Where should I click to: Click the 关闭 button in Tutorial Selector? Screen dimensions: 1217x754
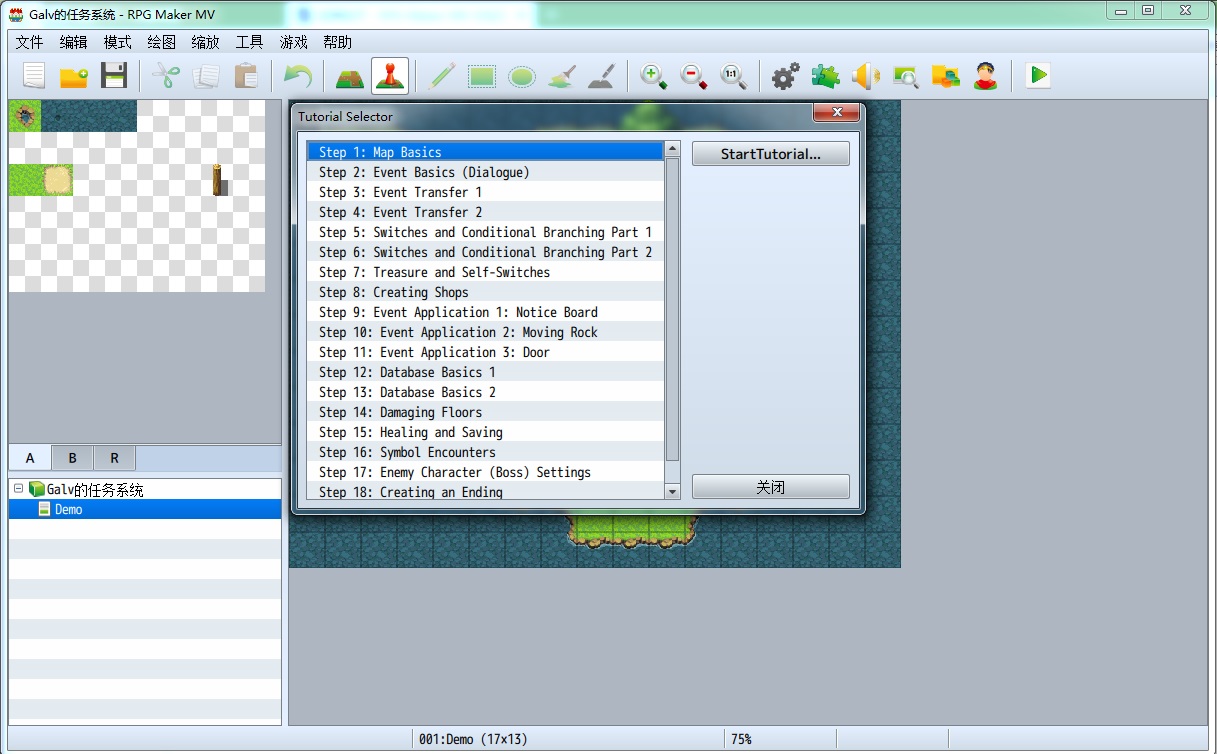pos(771,487)
